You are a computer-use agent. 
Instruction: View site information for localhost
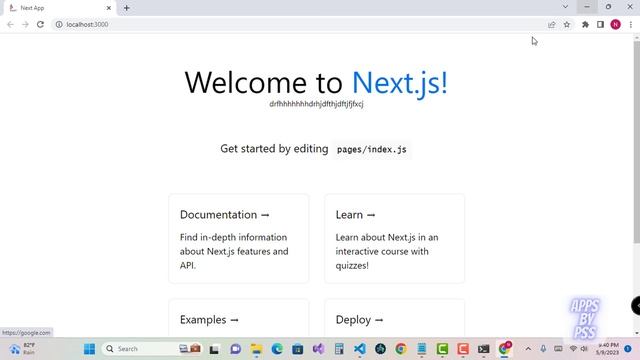pos(59,24)
